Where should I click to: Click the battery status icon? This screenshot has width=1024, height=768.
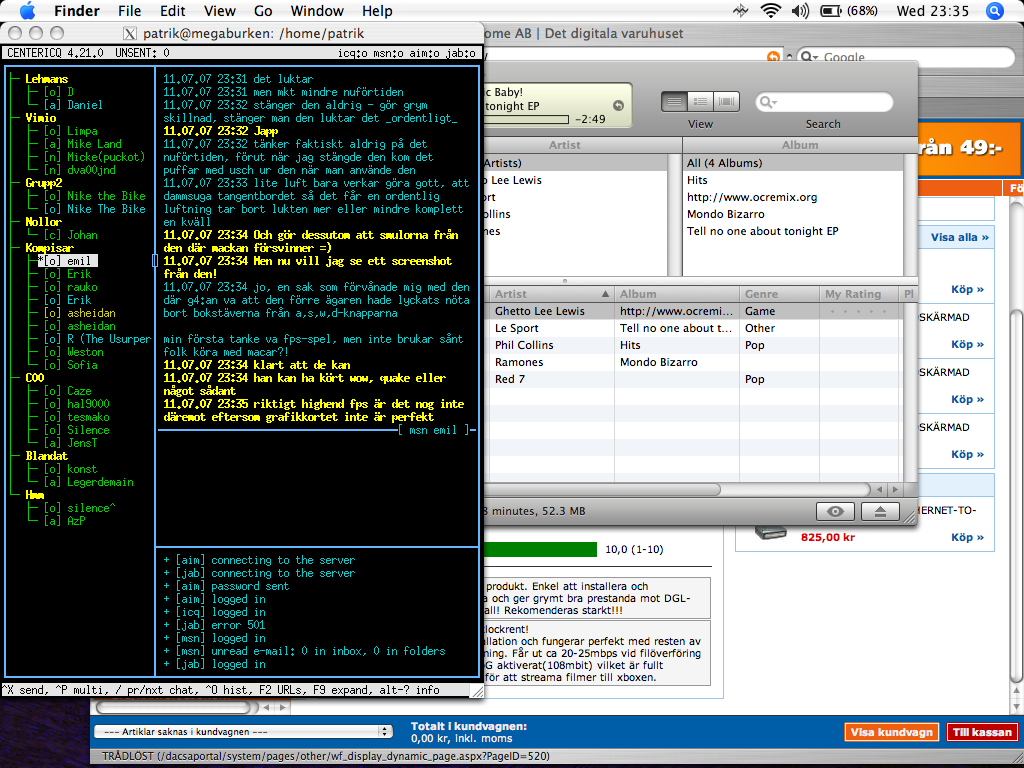[x=830, y=10]
